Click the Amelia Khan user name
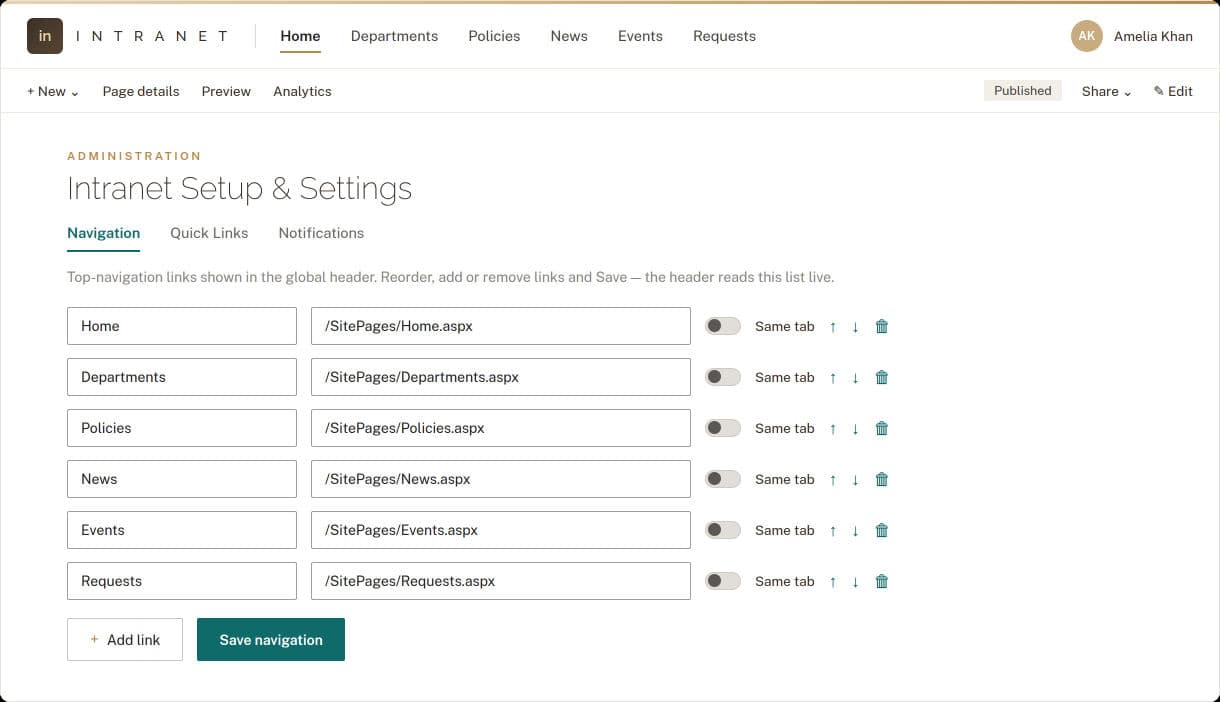 click(1153, 36)
